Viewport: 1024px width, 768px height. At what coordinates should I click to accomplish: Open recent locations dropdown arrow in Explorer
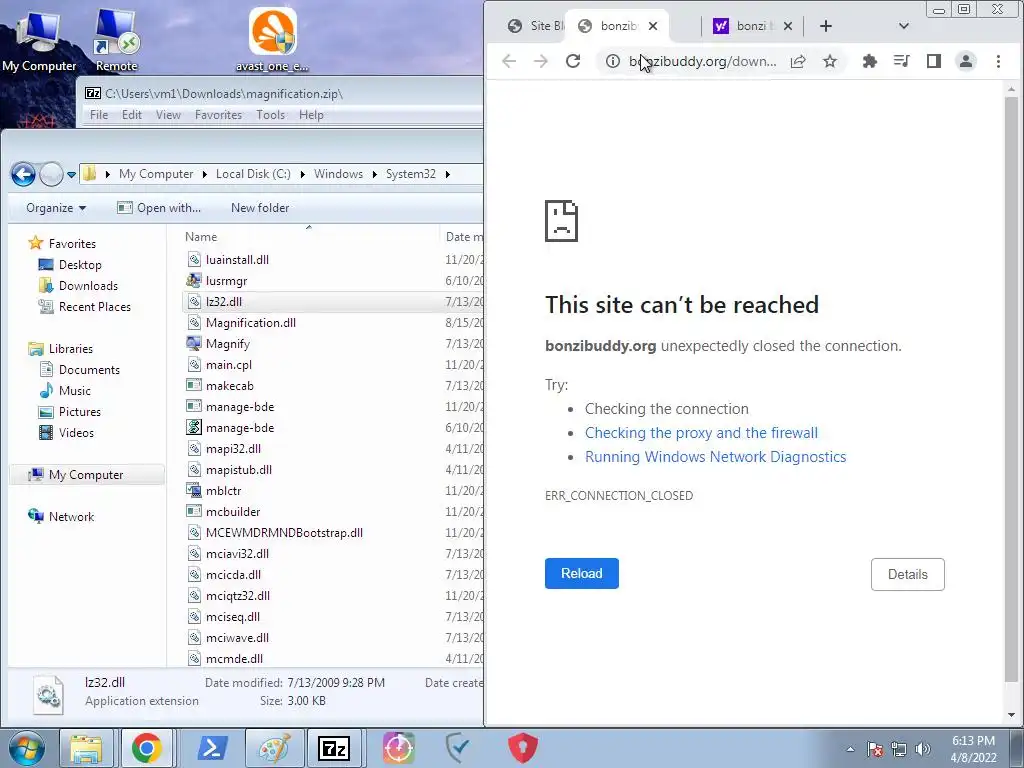(71, 175)
